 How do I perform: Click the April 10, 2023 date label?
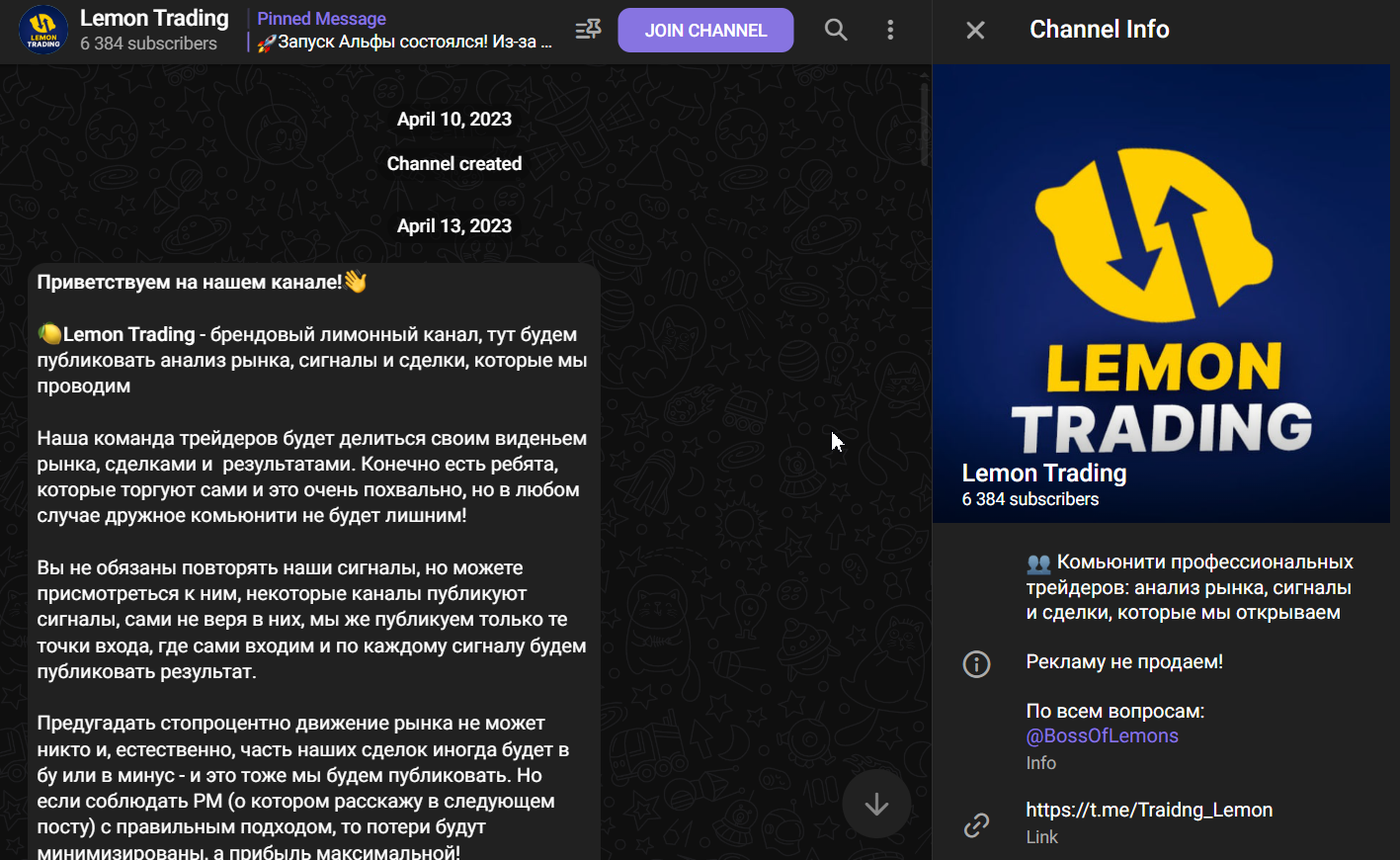tap(454, 119)
